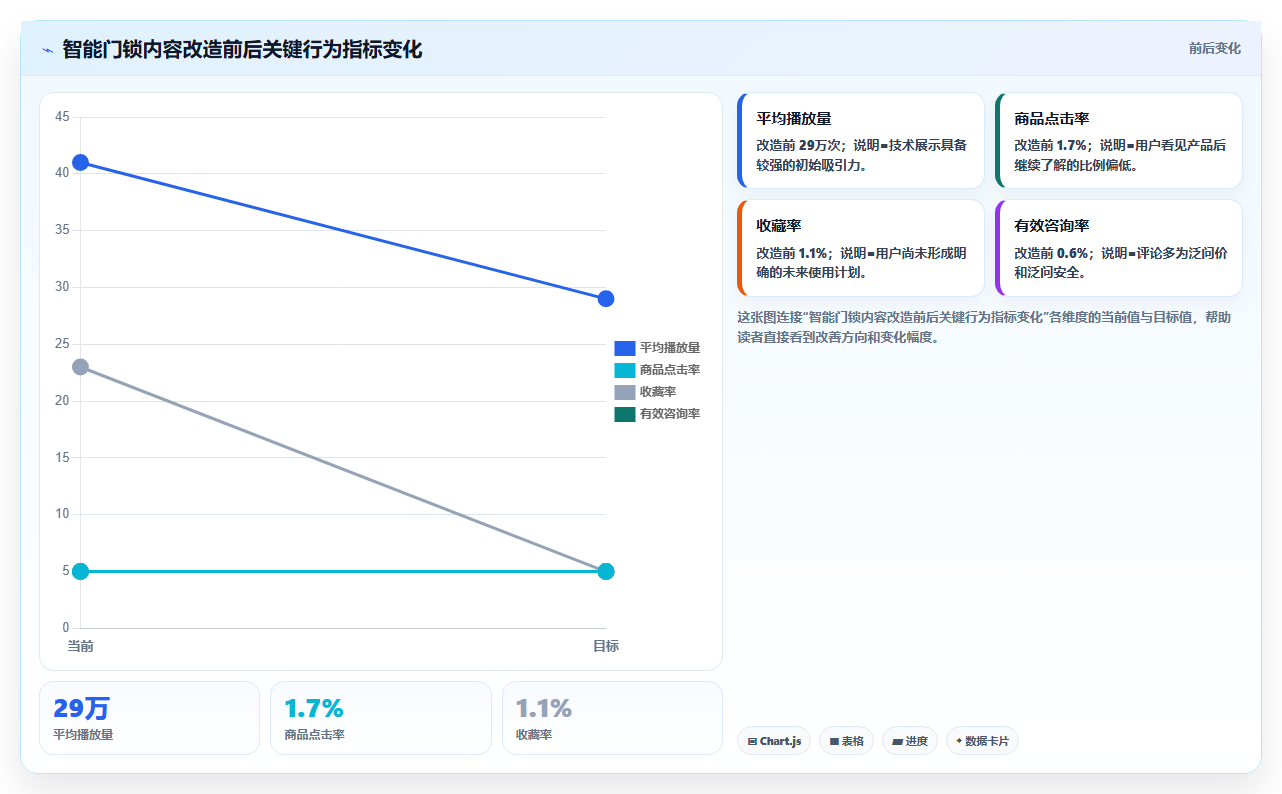Click the 1.1% stat value
This screenshot has height=794, width=1282.
click(544, 708)
